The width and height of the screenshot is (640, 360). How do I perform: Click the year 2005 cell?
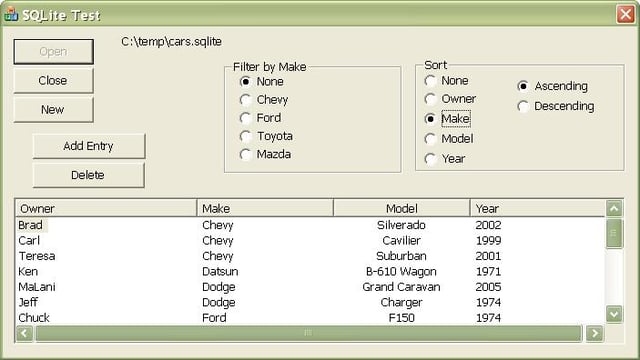[488, 287]
